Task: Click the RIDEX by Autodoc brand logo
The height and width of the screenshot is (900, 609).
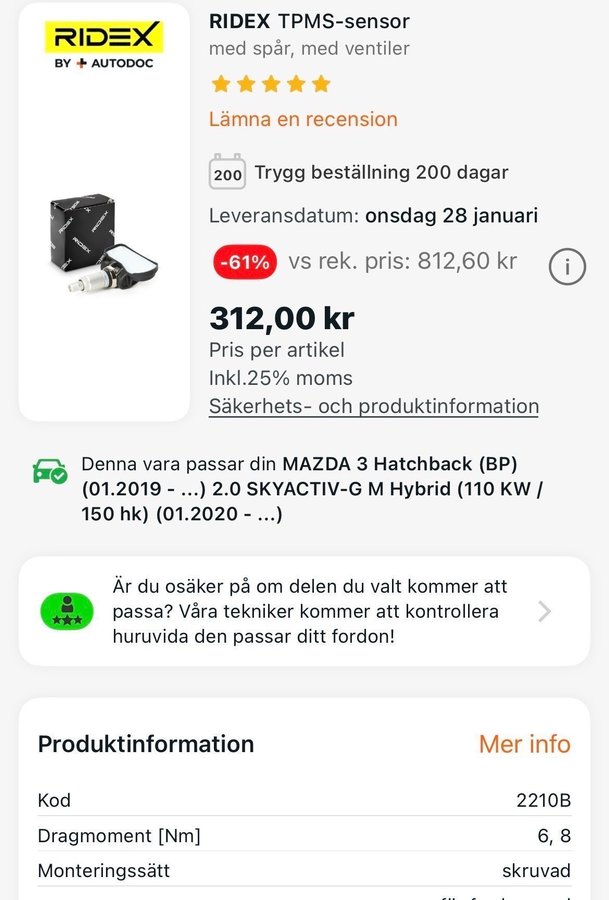Action: tap(106, 46)
